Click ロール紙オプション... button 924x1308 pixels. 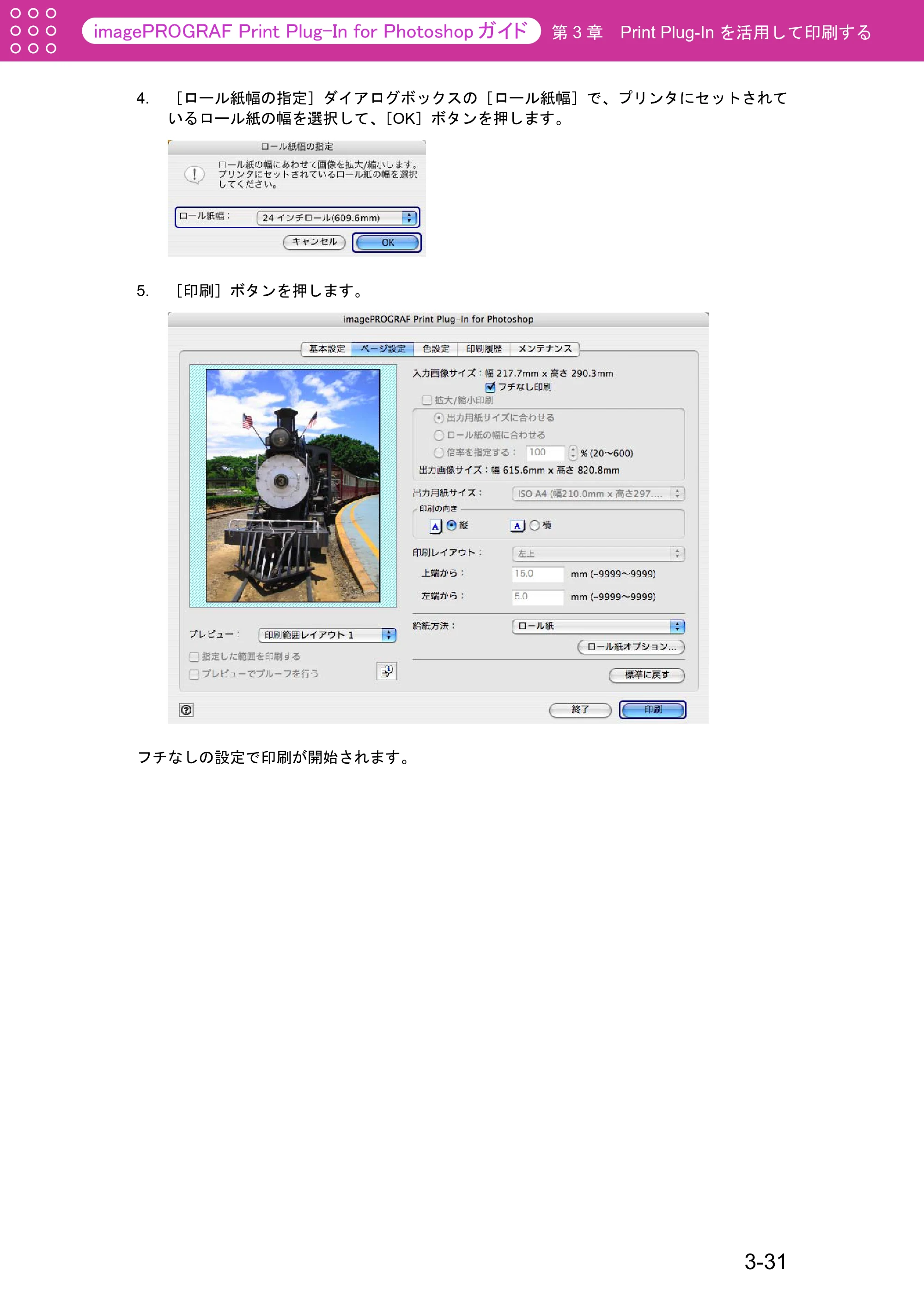[x=631, y=647]
